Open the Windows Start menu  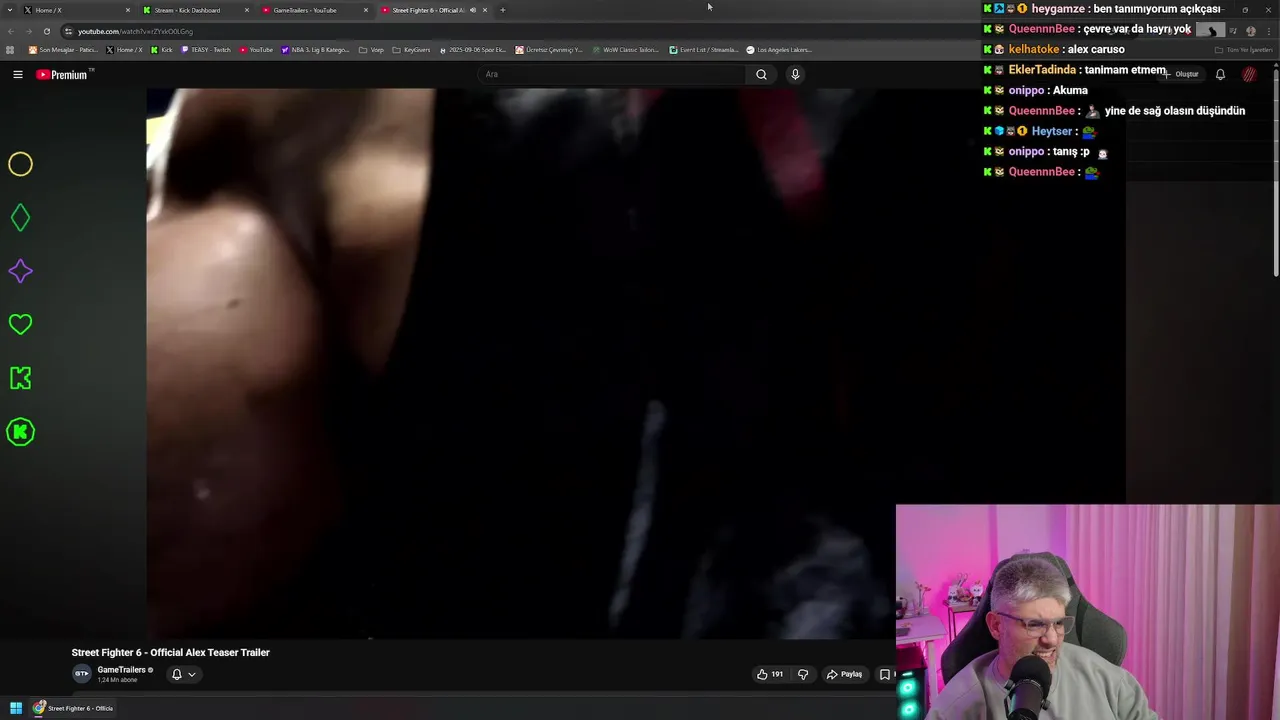pos(16,708)
